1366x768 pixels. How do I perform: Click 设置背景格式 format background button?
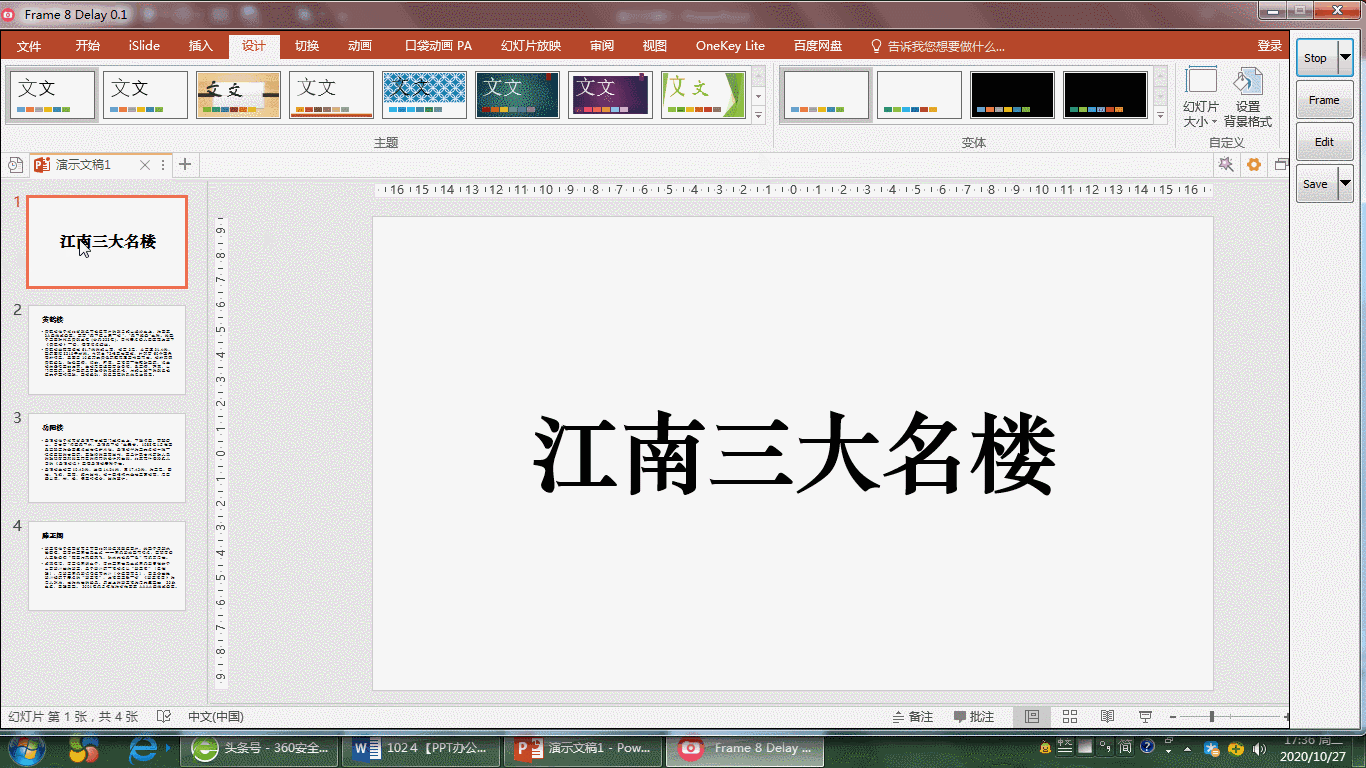click(1248, 98)
